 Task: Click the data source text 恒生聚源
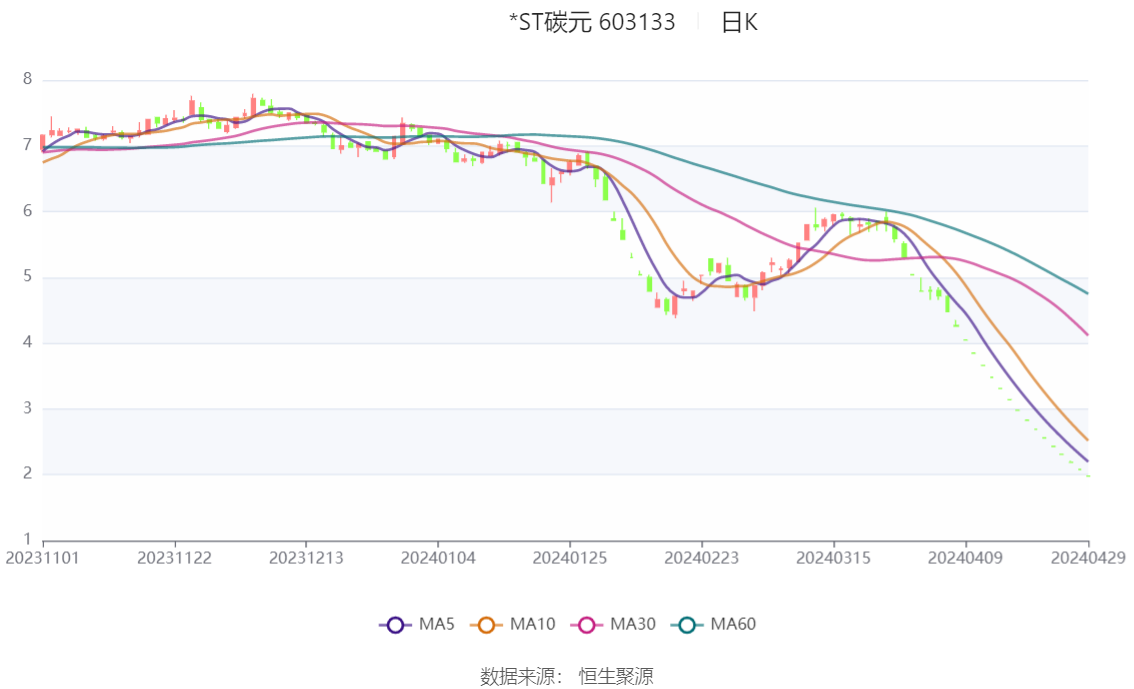[616, 677]
